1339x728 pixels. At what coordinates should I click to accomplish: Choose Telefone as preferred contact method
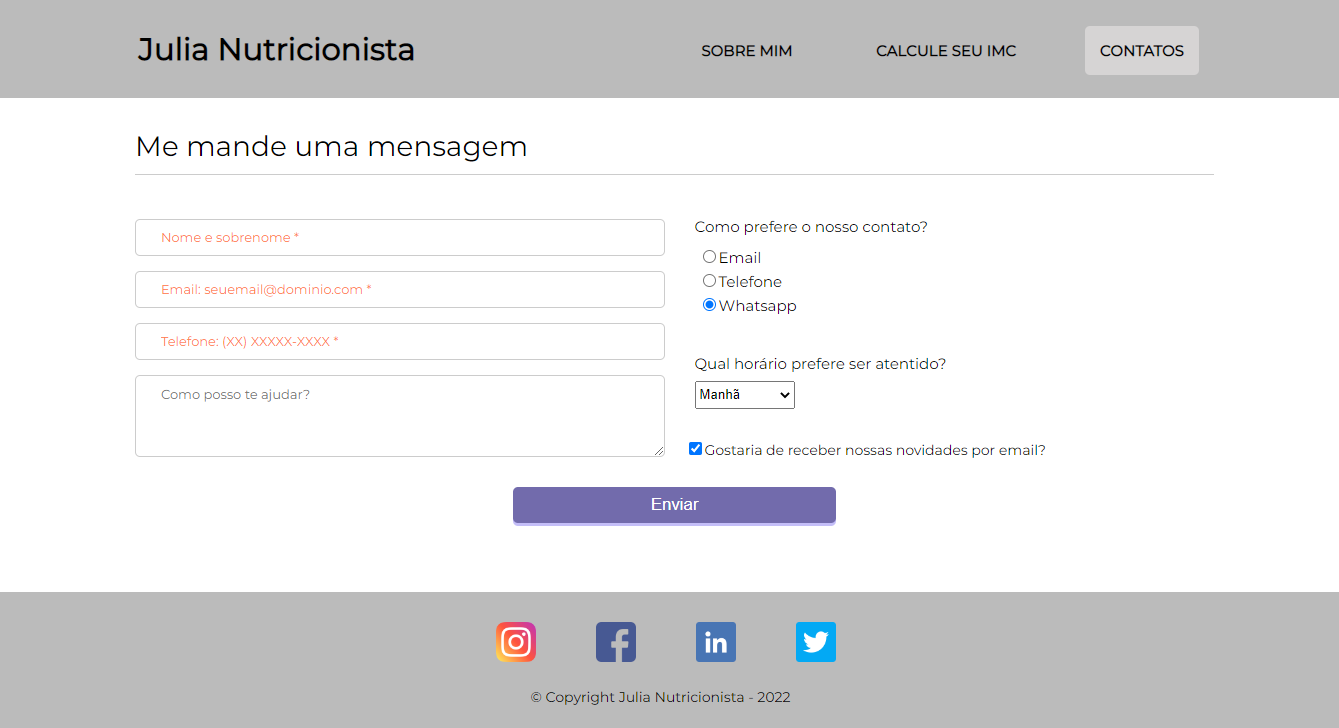(709, 280)
